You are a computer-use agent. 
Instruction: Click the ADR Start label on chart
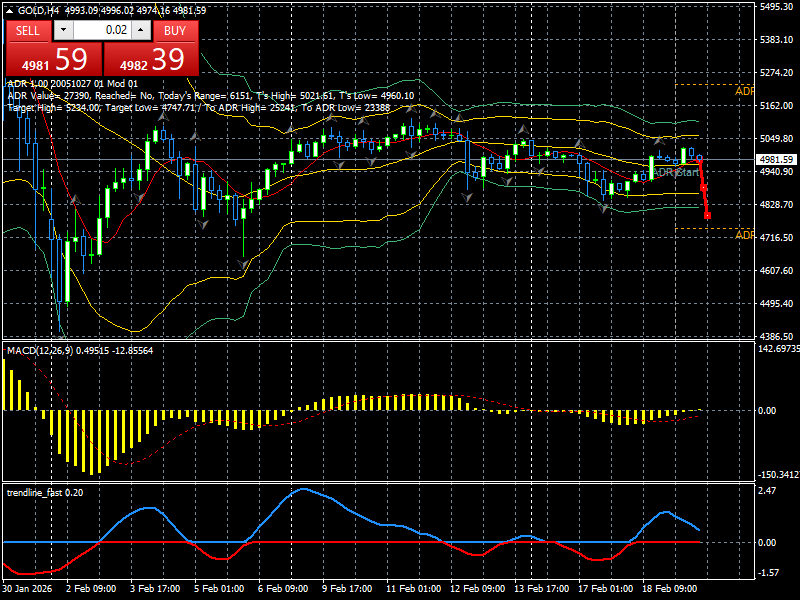[x=676, y=172]
